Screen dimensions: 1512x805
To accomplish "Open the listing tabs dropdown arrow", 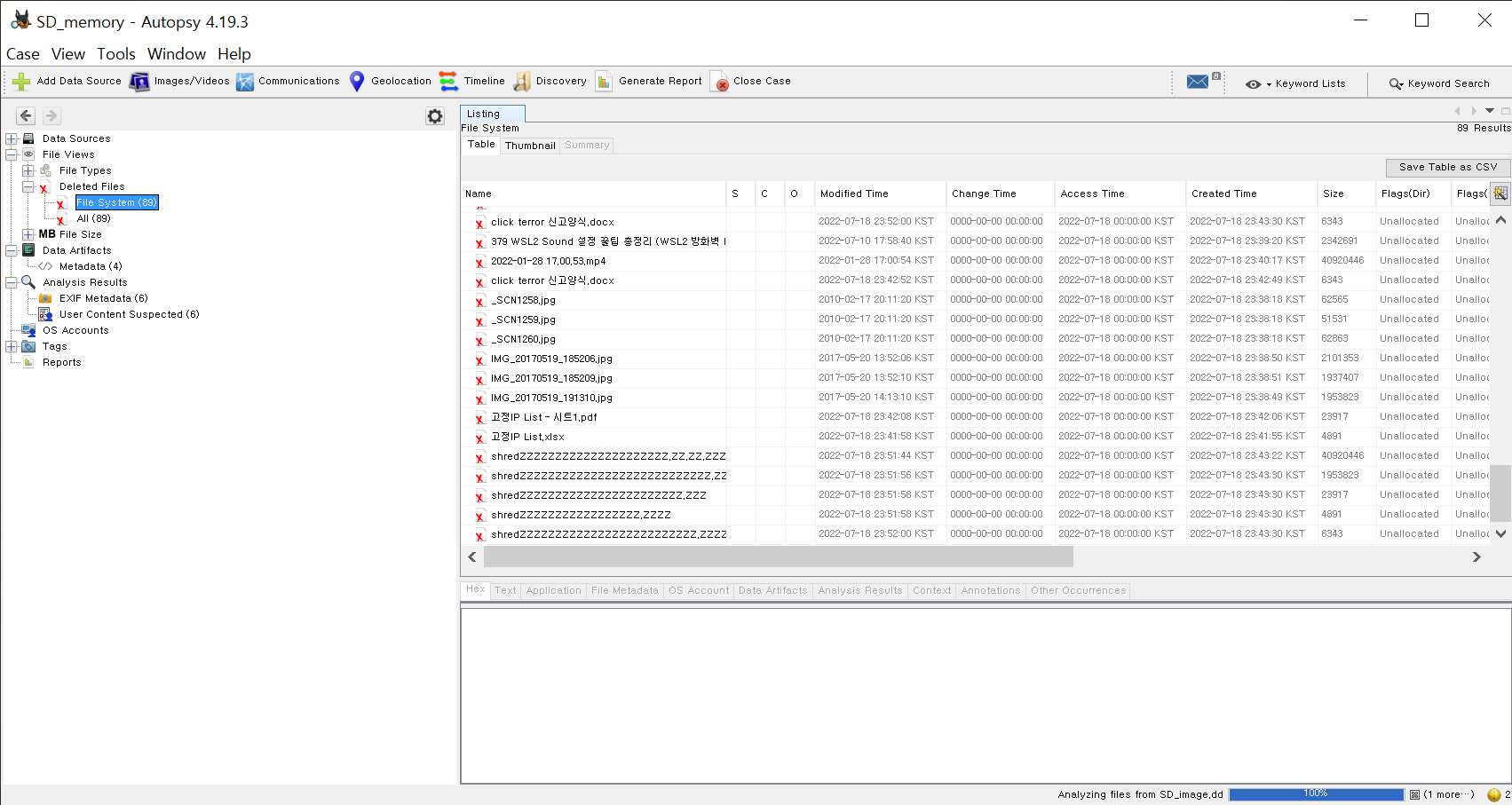I will [x=1490, y=111].
